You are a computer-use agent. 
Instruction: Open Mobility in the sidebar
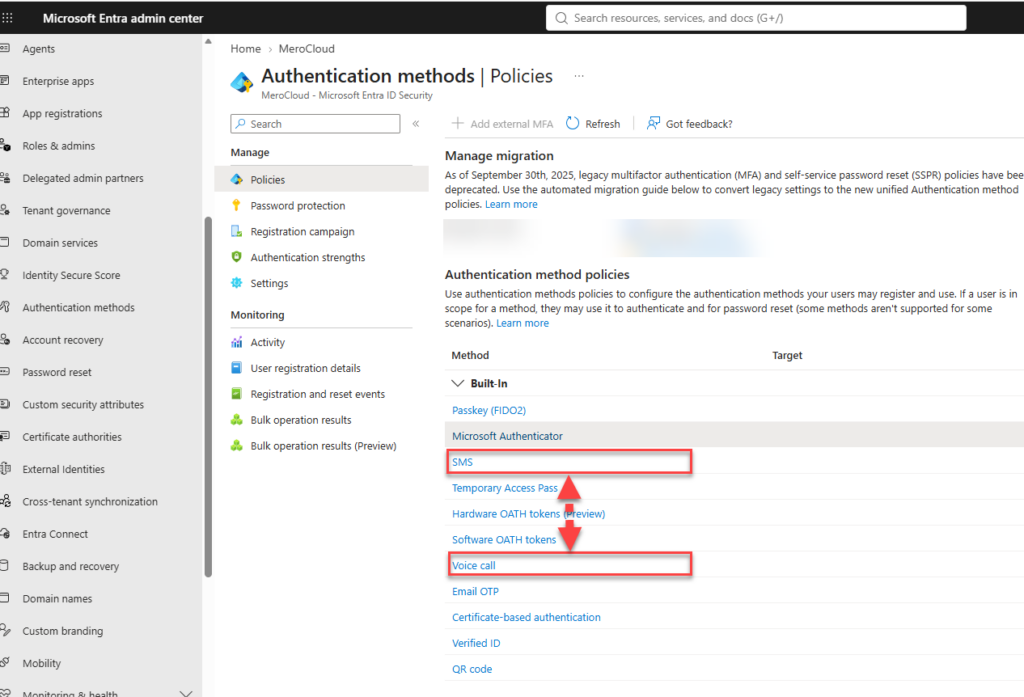[42, 663]
